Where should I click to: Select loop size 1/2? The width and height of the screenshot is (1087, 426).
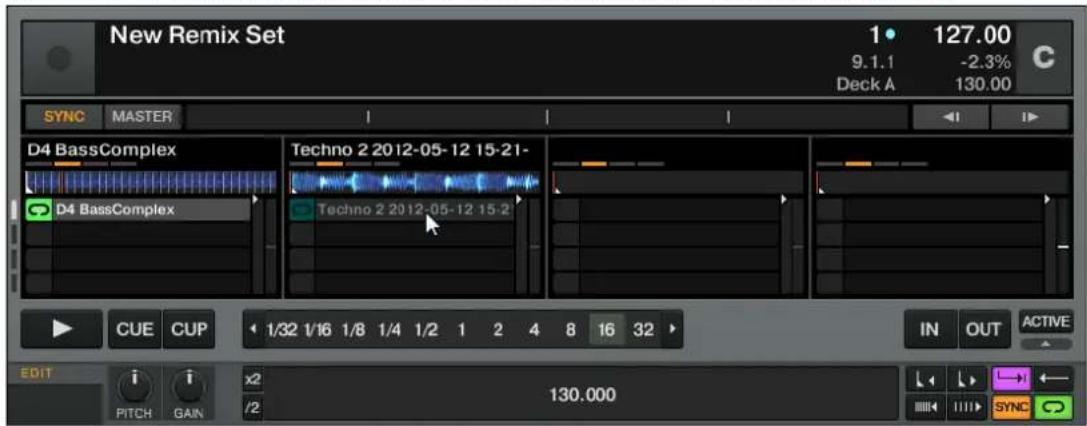(x=426, y=330)
